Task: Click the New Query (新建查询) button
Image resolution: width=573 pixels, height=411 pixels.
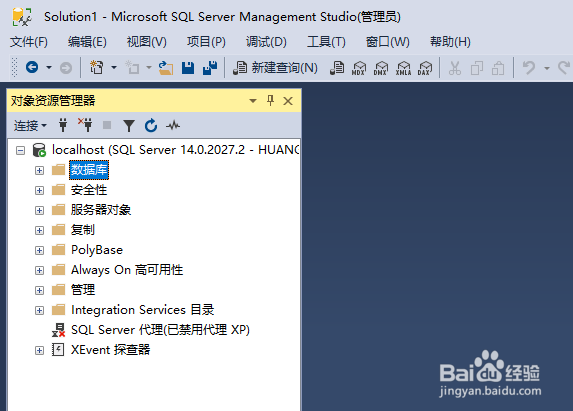Action: [x=275, y=68]
